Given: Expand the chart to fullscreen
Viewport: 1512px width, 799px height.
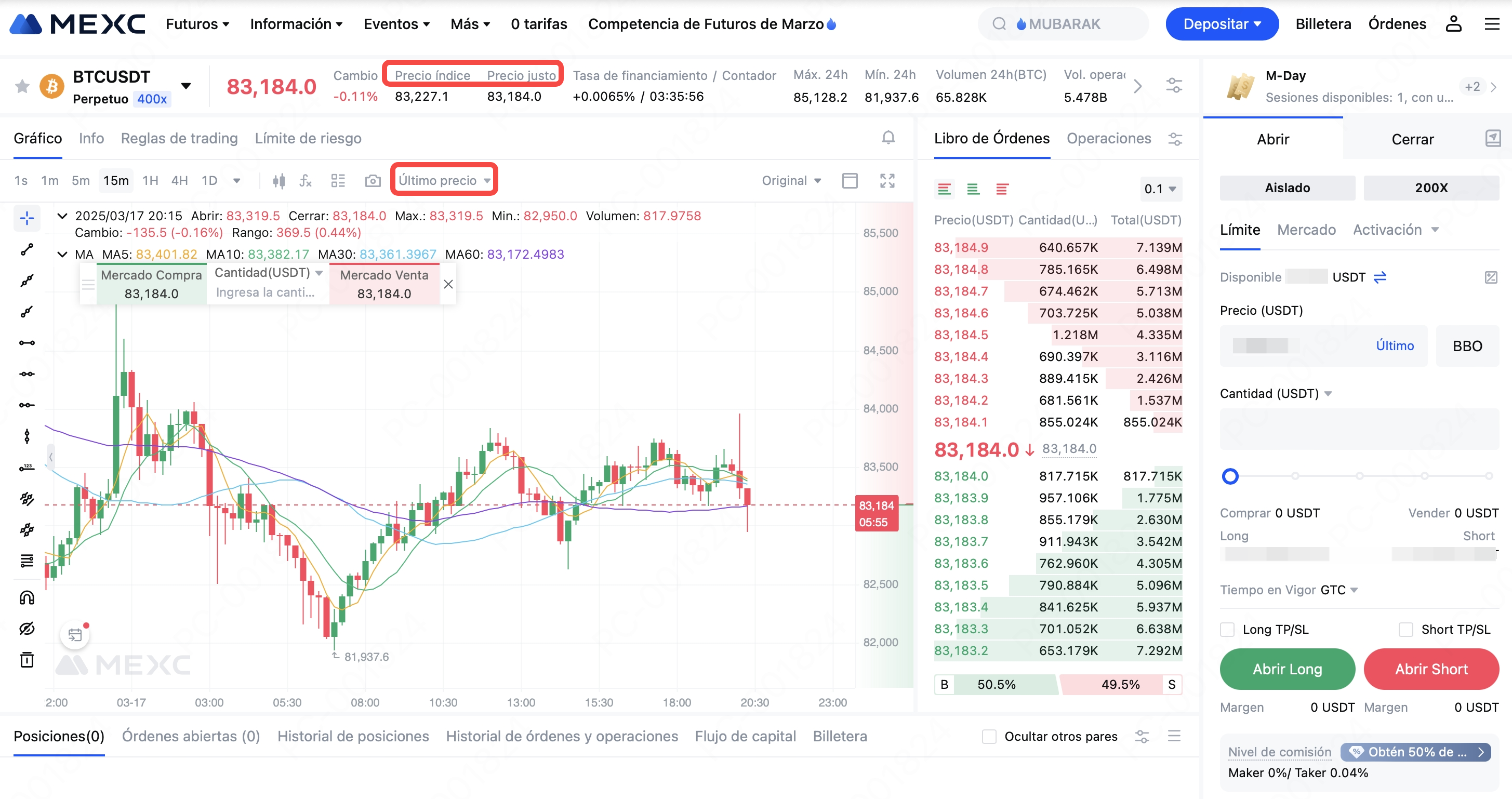Looking at the screenshot, I should pyautogui.click(x=887, y=181).
